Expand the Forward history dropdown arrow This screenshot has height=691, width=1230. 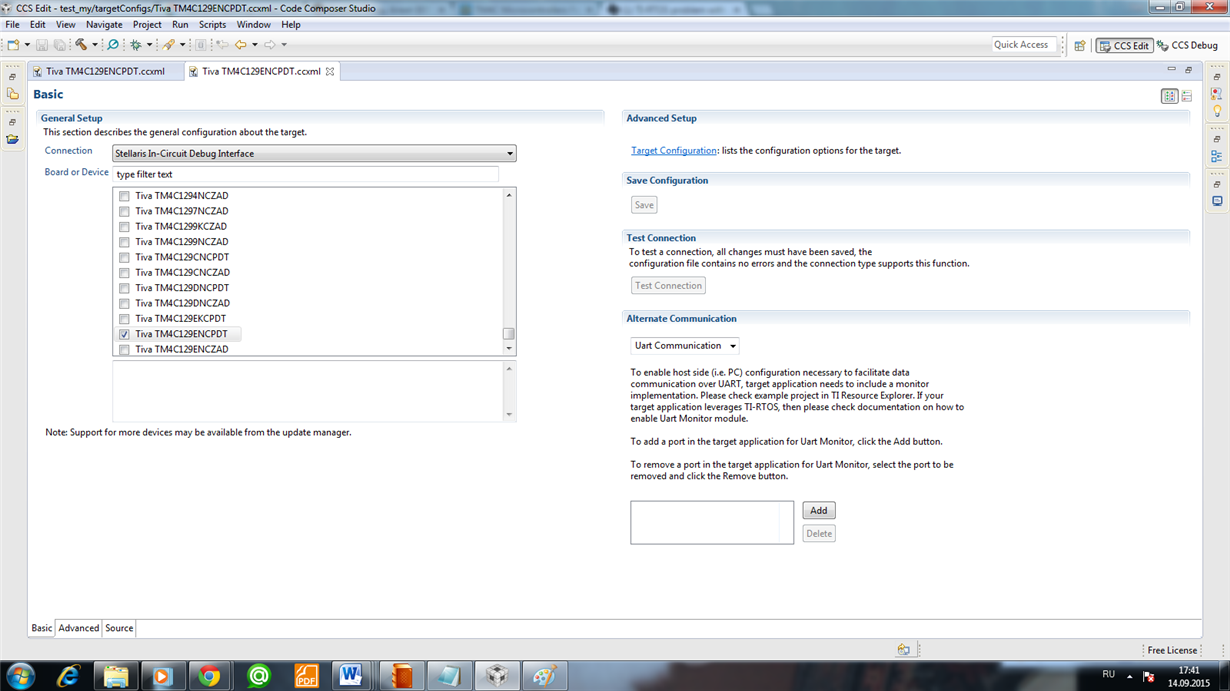point(284,45)
